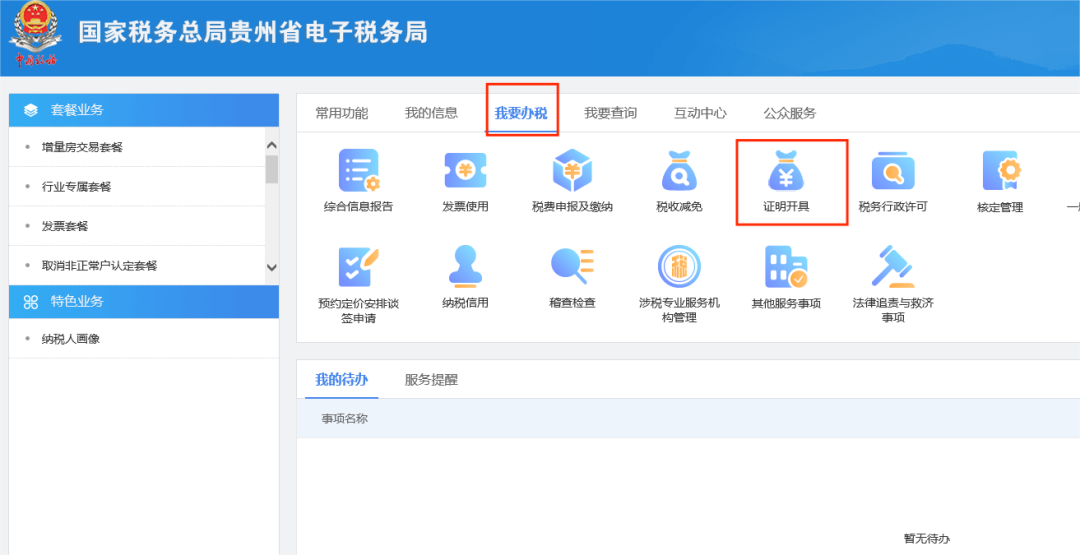Open the 互动中心 tab

700,114
